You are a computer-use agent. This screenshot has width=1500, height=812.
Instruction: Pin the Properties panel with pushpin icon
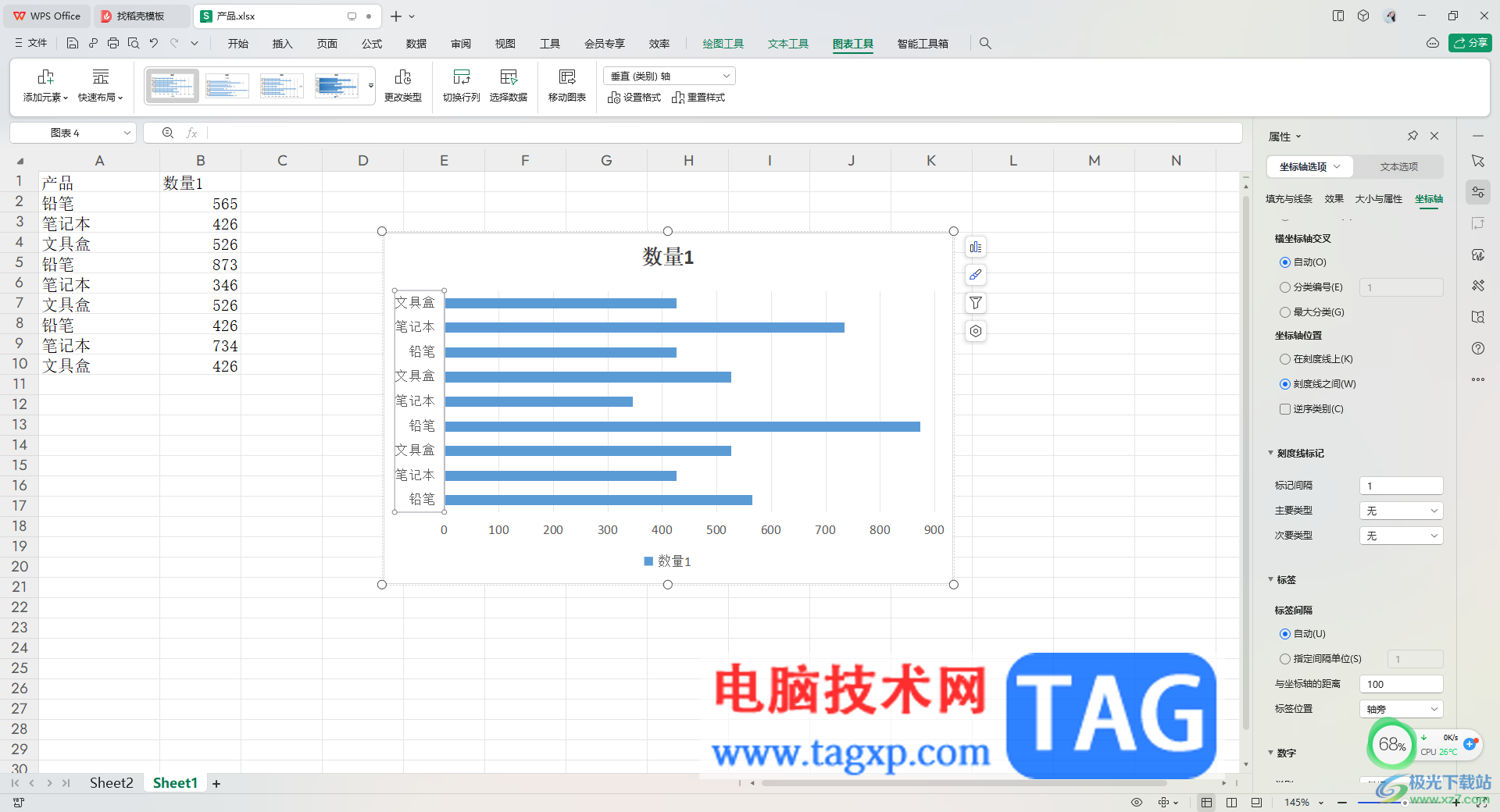[1412, 136]
